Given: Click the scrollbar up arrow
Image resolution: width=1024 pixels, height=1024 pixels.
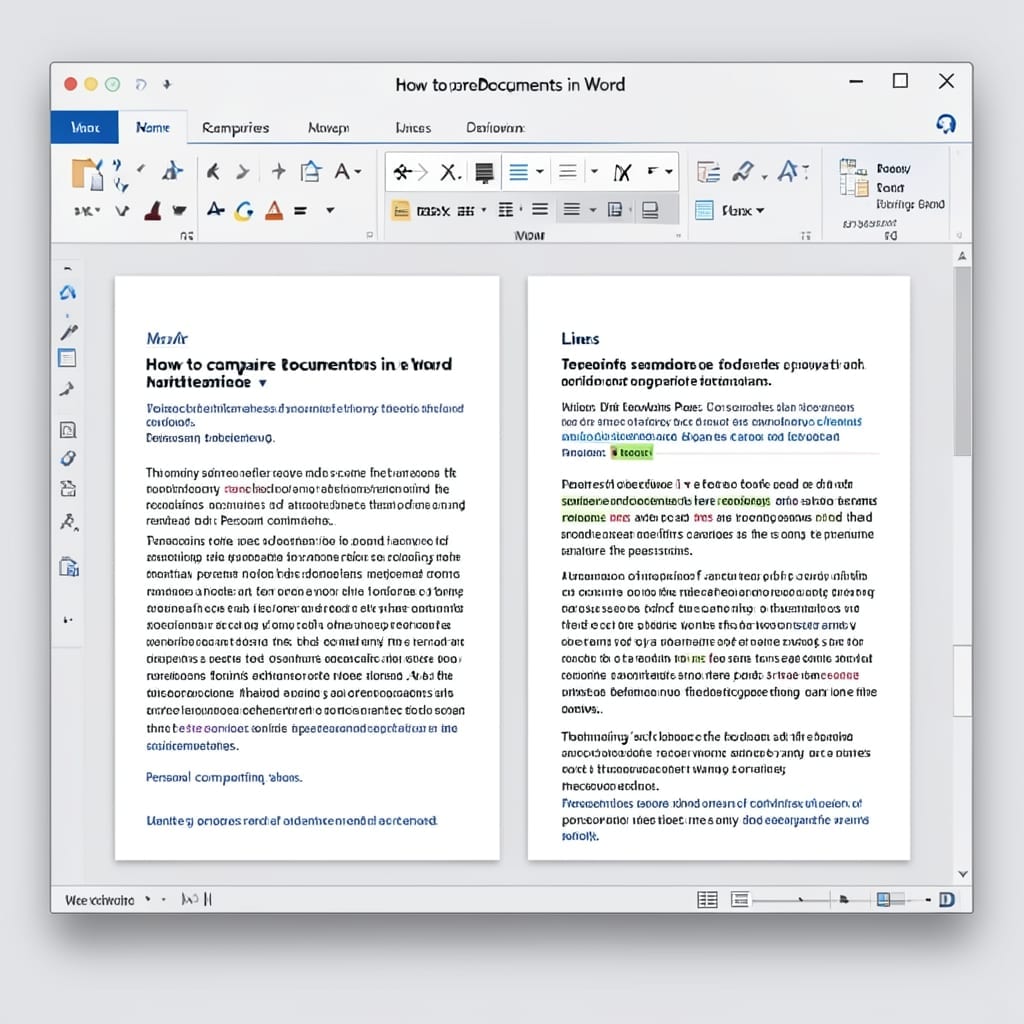Looking at the screenshot, I should (x=962, y=256).
